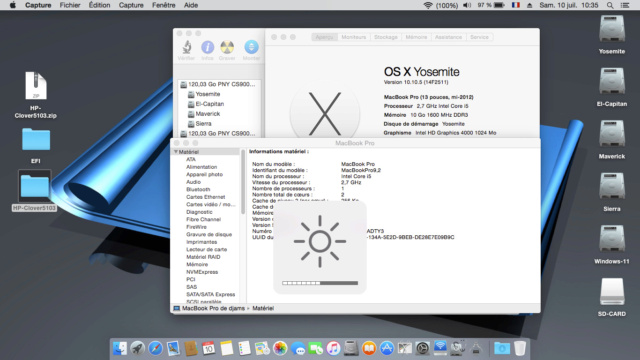Open Photos icon in the dock
The height and width of the screenshot is (360, 640).
[x=280, y=348]
